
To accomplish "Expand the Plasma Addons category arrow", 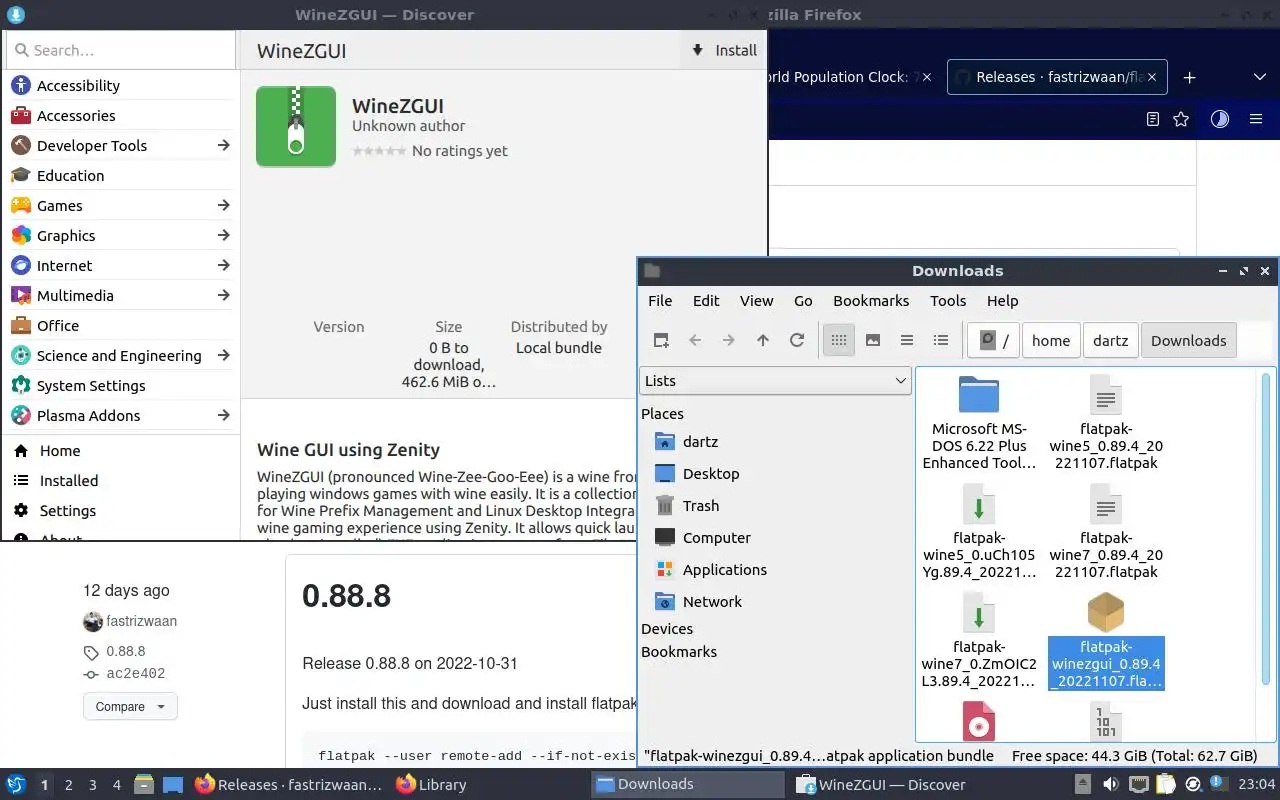I will click(223, 415).
